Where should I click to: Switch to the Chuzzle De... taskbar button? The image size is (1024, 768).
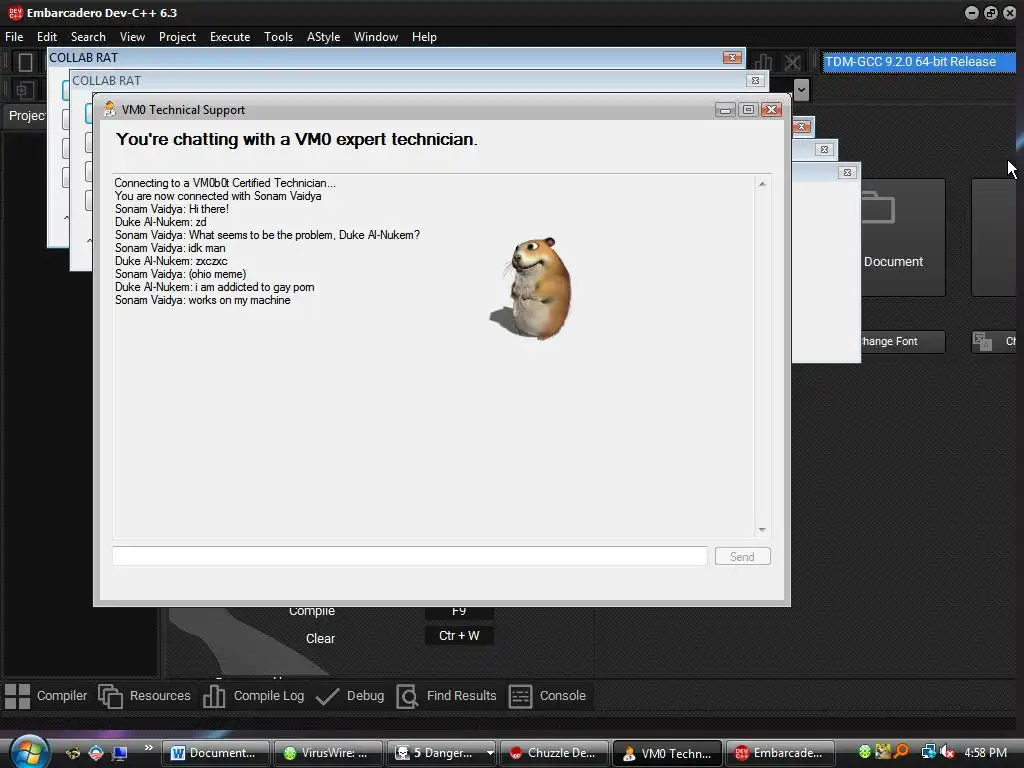tap(554, 753)
